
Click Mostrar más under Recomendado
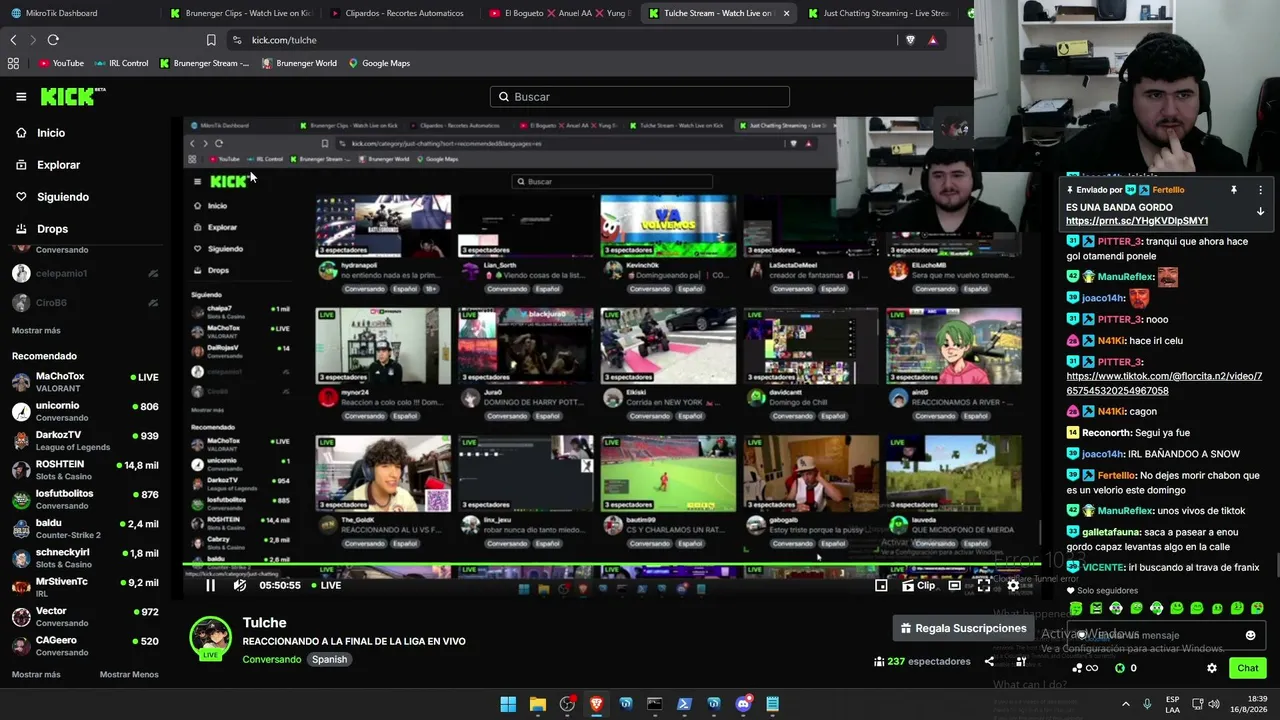(x=36, y=674)
